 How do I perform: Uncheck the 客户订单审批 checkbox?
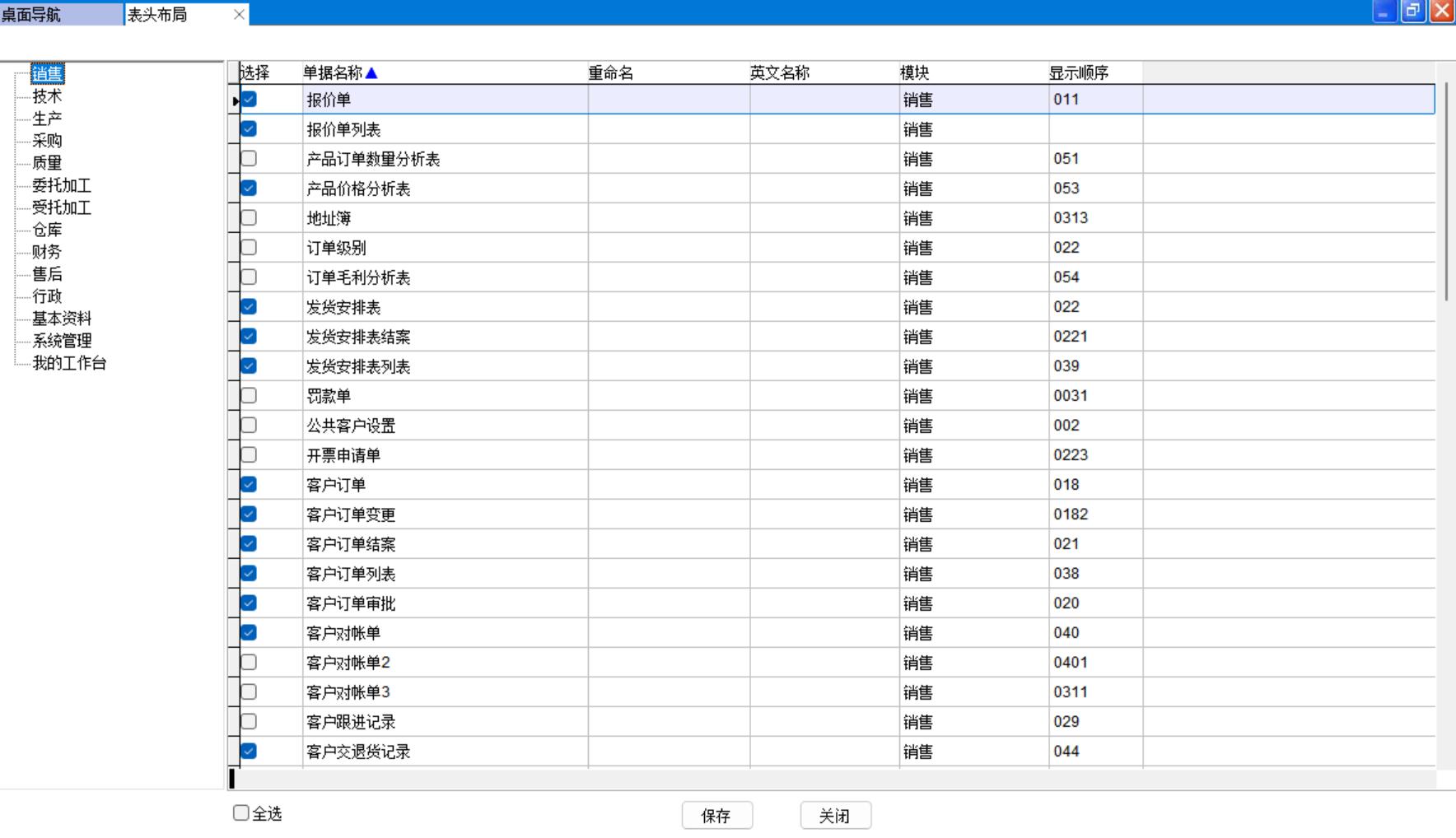[x=249, y=603]
